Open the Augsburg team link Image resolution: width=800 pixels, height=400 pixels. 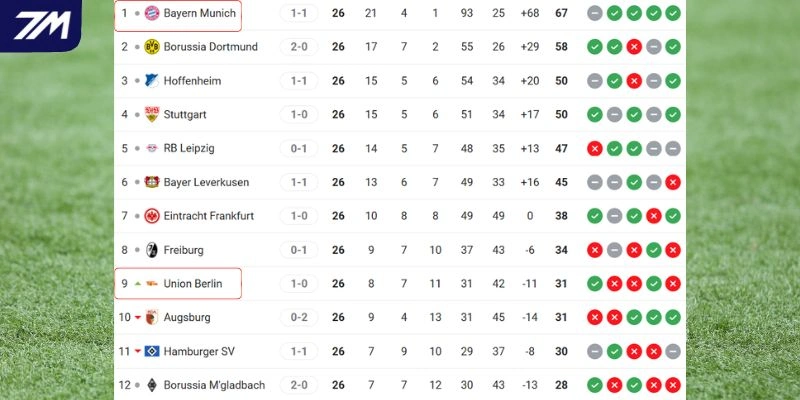pyautogui.click(x=187, y=318)
